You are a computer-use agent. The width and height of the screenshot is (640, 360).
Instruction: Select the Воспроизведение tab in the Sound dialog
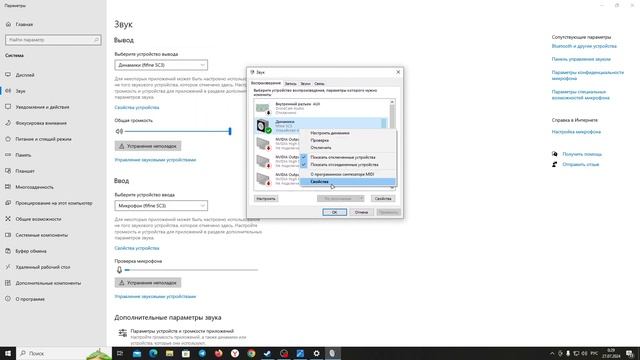tap(266, 83)
